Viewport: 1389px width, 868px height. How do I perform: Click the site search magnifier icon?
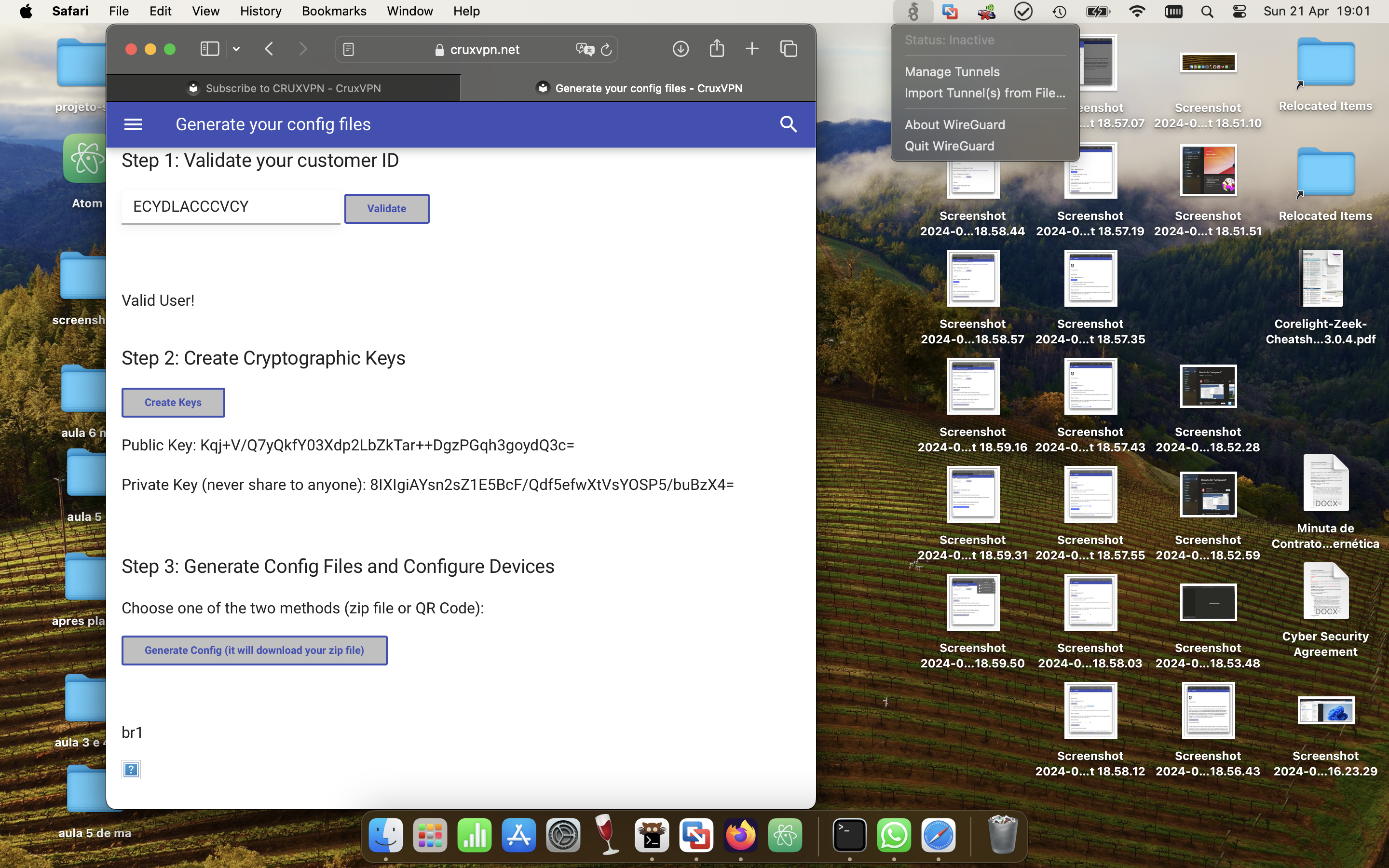(x=788, y=124)
